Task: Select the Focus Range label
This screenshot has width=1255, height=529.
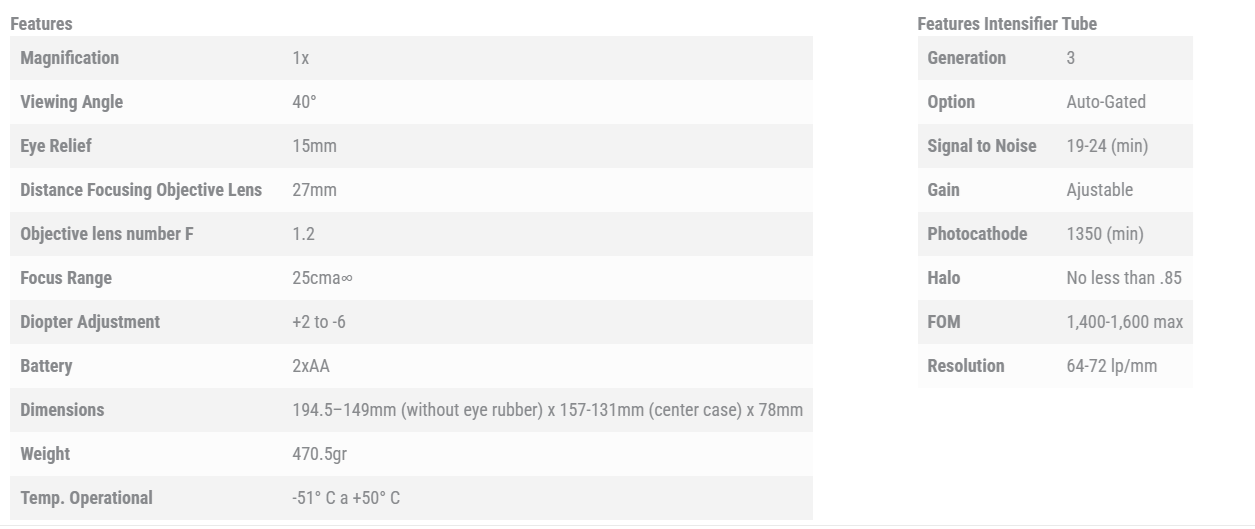Action: tap(66, 278)
